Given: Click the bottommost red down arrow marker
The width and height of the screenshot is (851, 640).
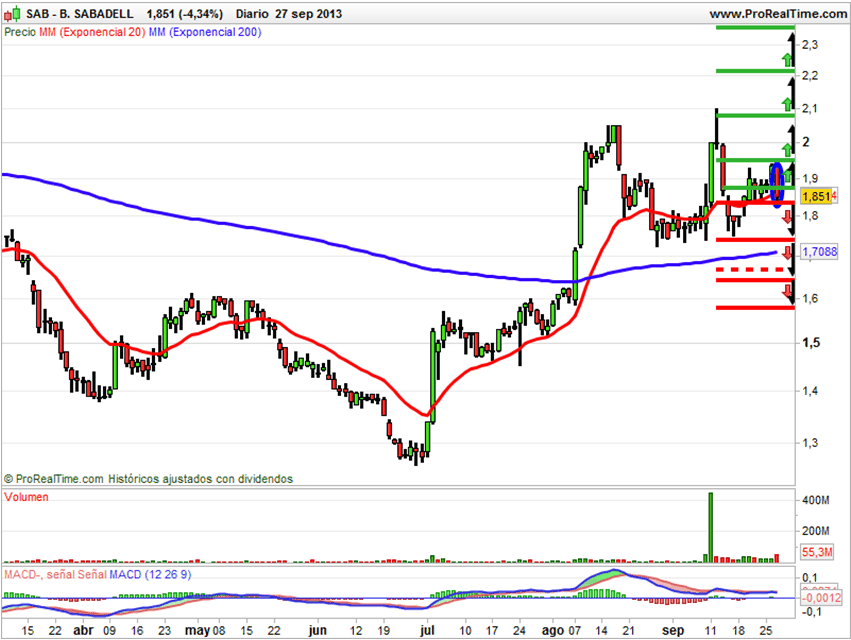Looking at the screenshot, I should [787, 289].
